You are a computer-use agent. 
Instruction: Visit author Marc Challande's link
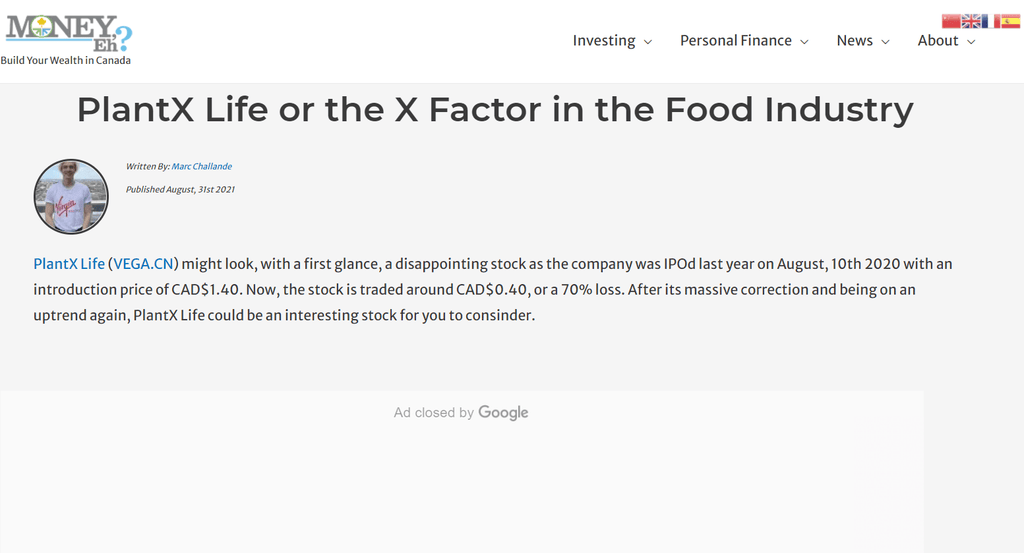(201, 166)
